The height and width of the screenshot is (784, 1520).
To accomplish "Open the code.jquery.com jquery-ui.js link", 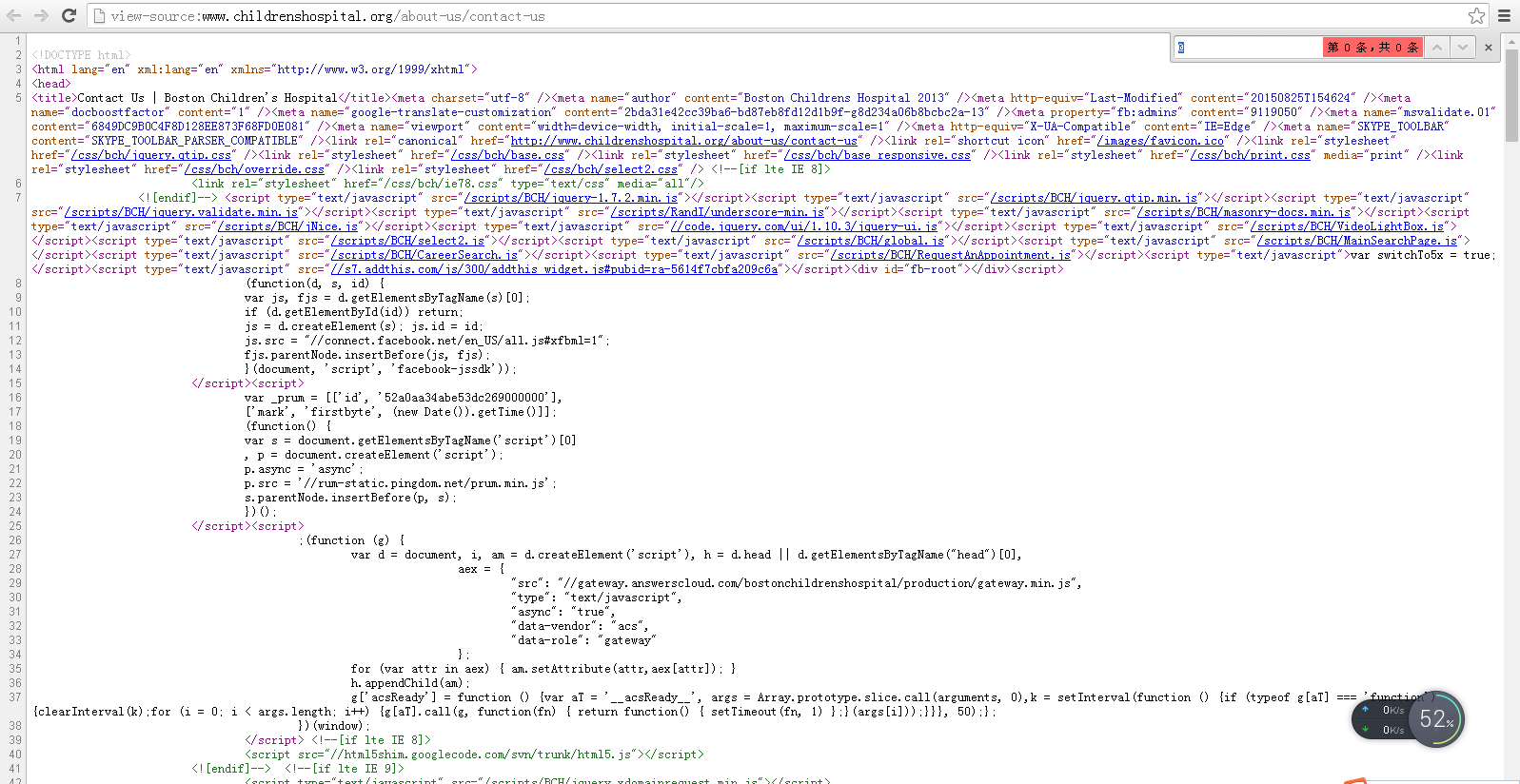I will coord(804,226).
